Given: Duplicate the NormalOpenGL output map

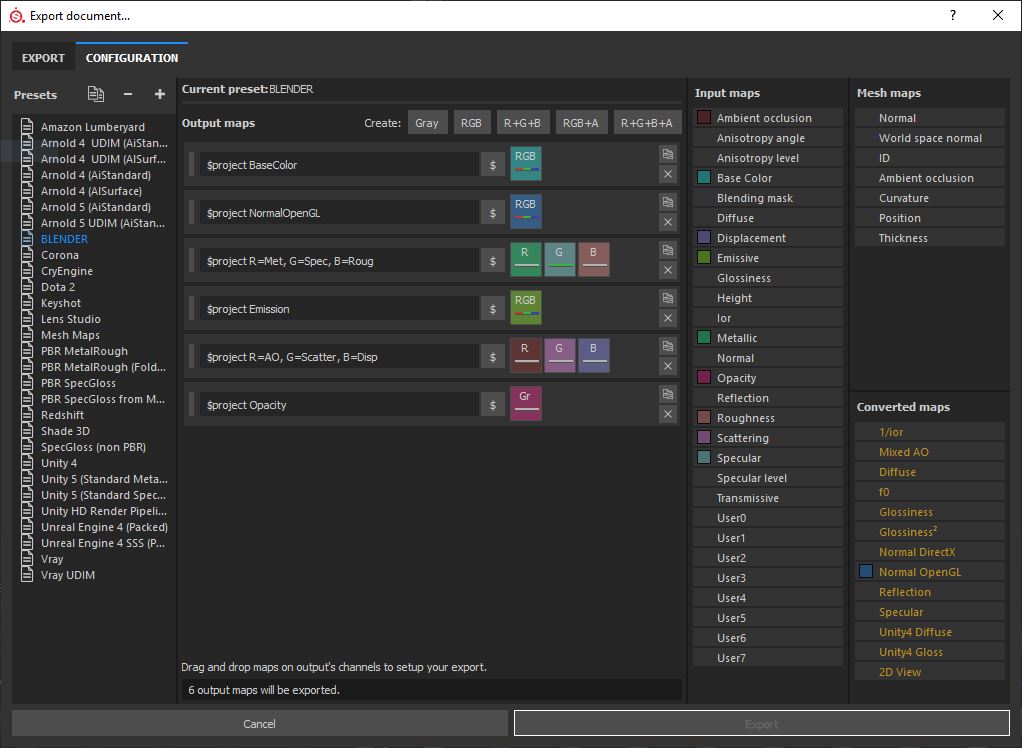Looking at the screenshot, I should pyautogui.click(x=667, y=202).
